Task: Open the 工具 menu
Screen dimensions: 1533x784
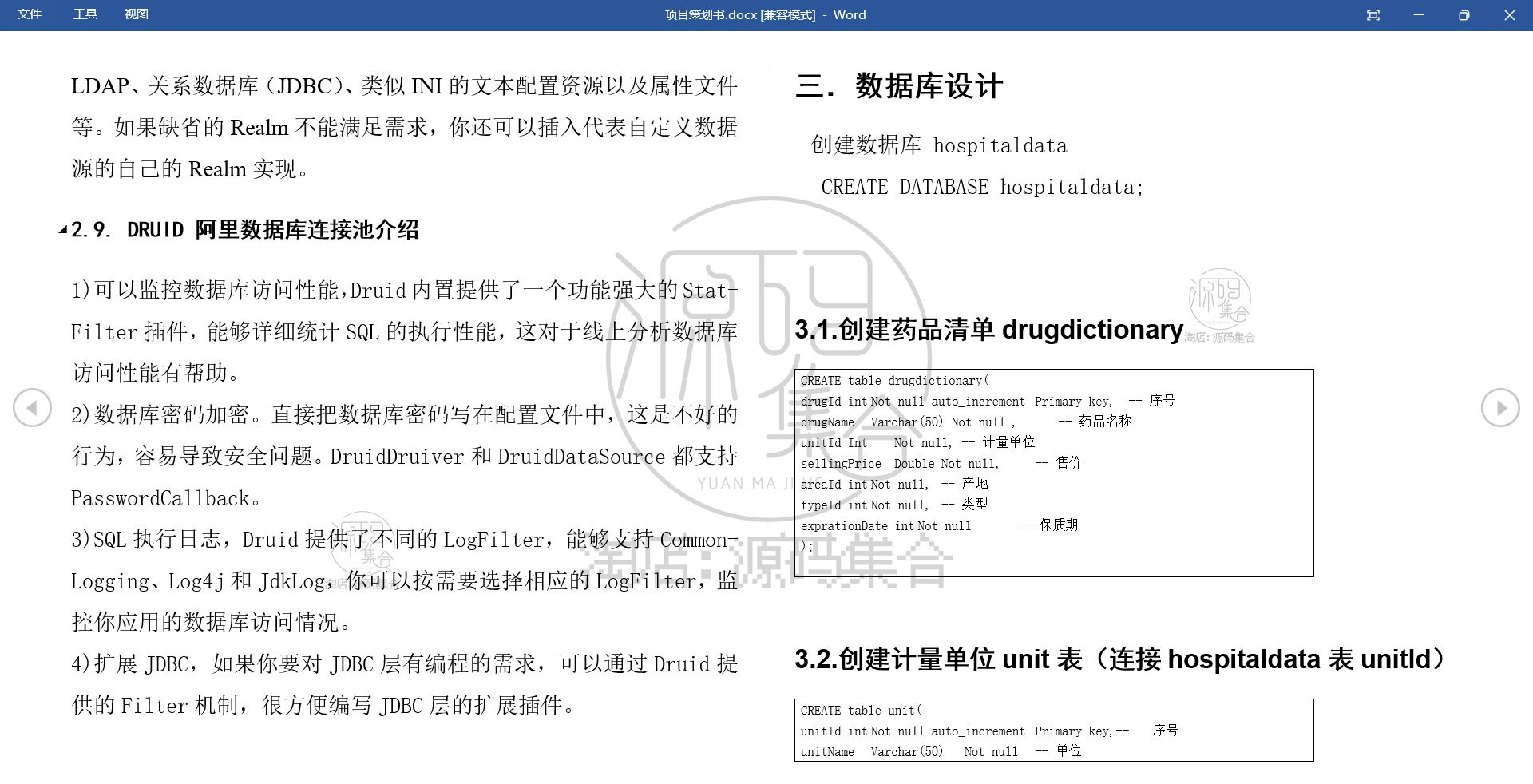Action: (x=85, y=14)
